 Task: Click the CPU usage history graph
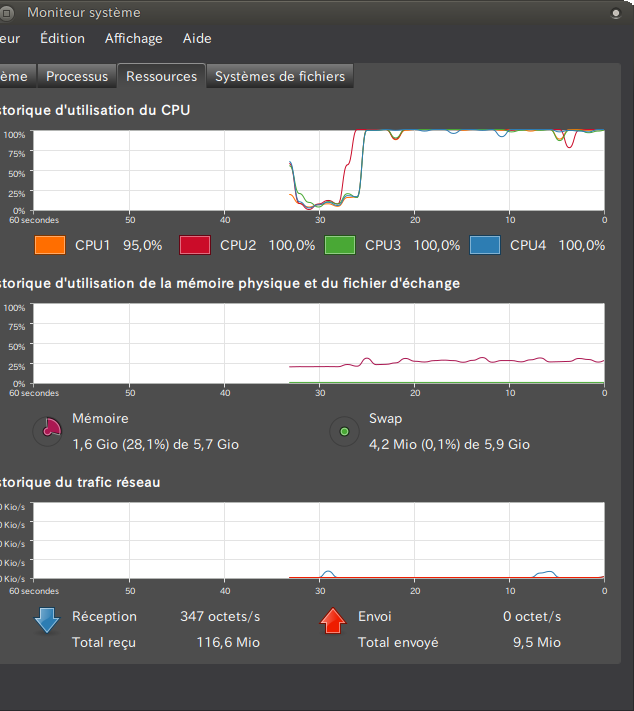click(318, 170)
